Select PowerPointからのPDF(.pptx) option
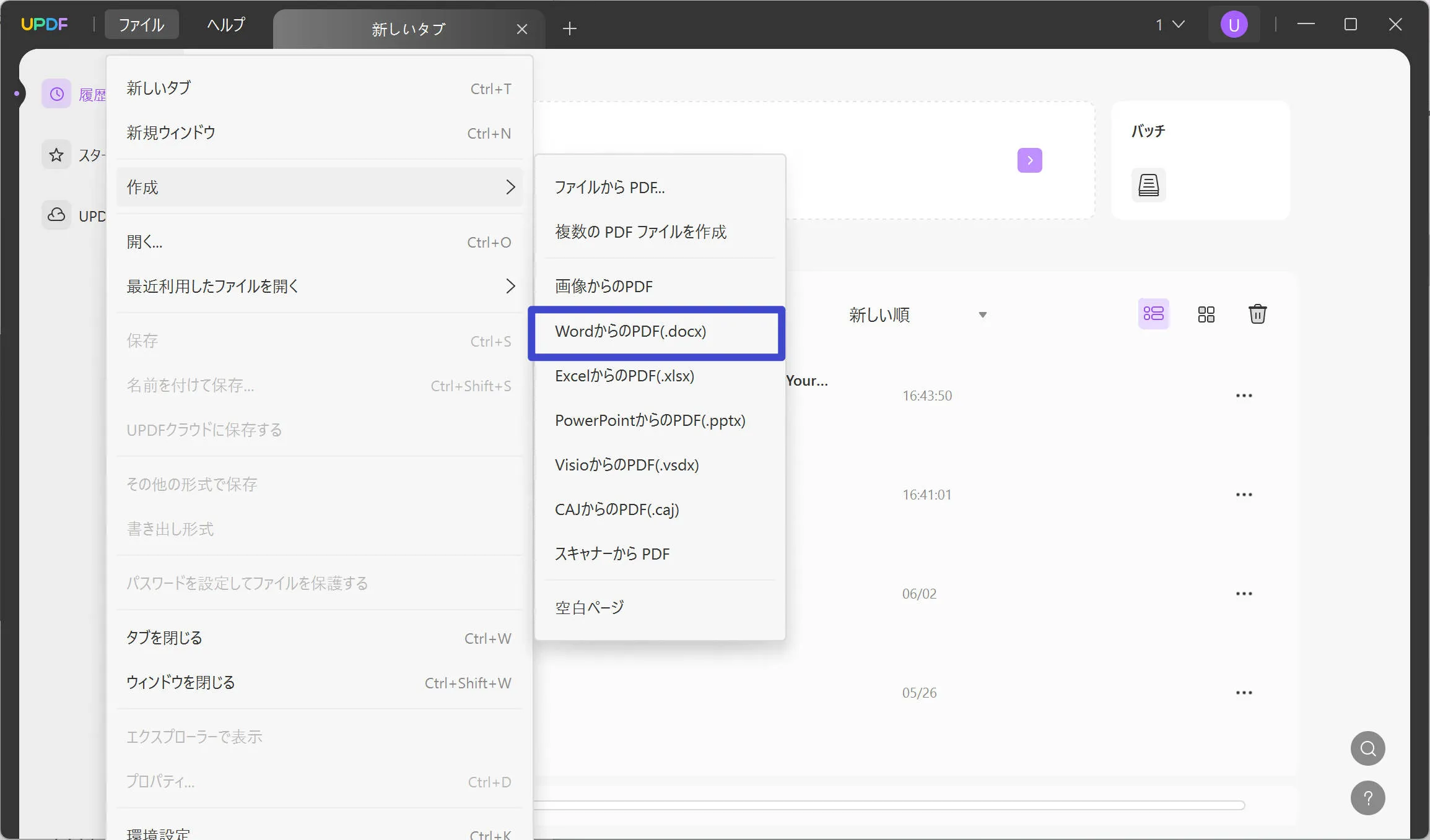The image size is (1430, 840). [660, 420]
